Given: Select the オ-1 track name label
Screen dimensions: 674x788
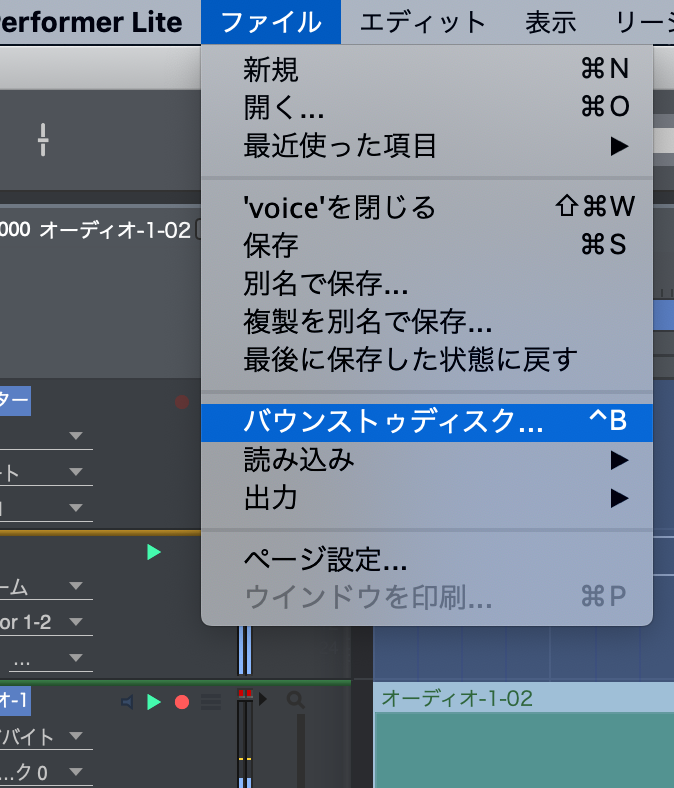Looking at the screenshot, I should coord(15,701).
